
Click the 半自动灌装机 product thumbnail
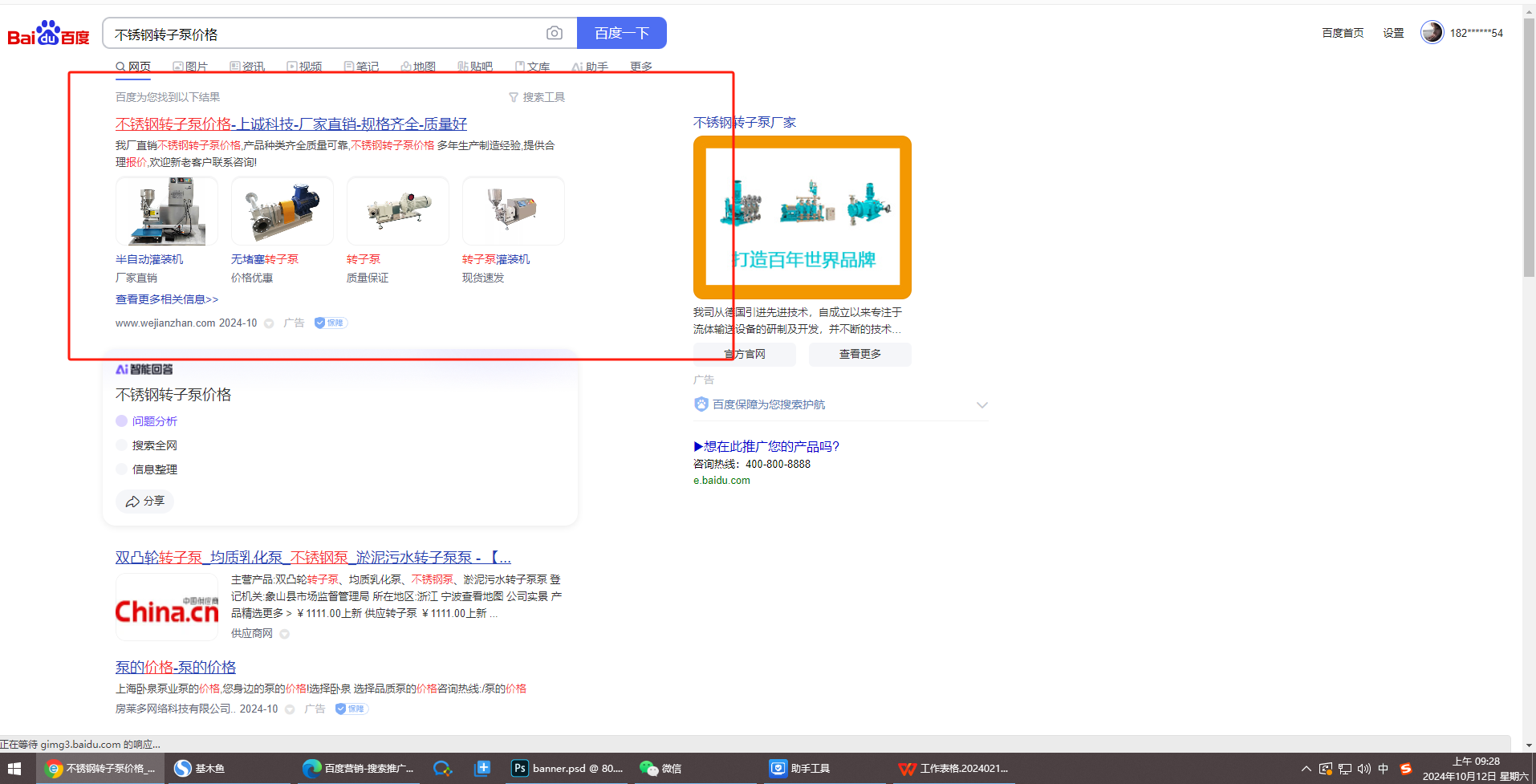[167, 211]
